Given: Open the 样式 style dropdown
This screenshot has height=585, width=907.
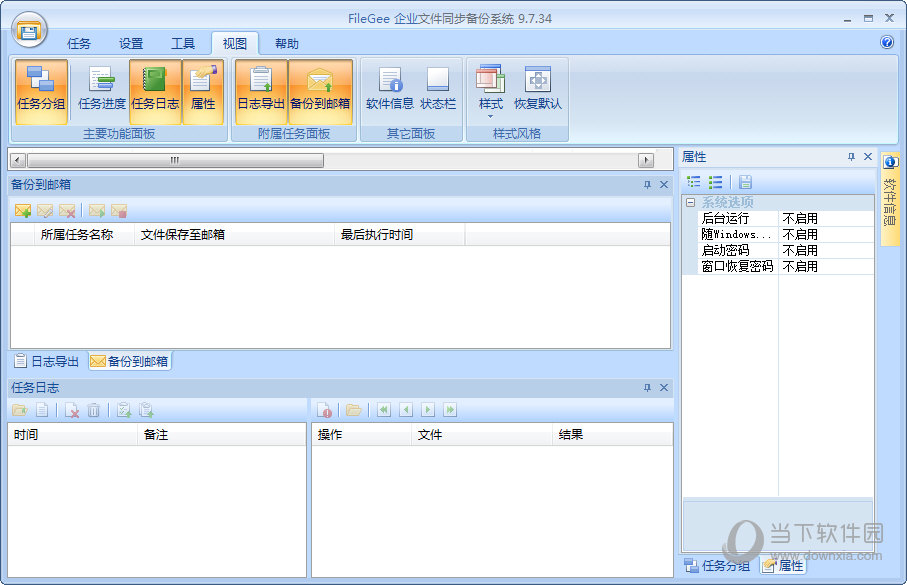Looking at the screenshot, I should pos(491,91).
